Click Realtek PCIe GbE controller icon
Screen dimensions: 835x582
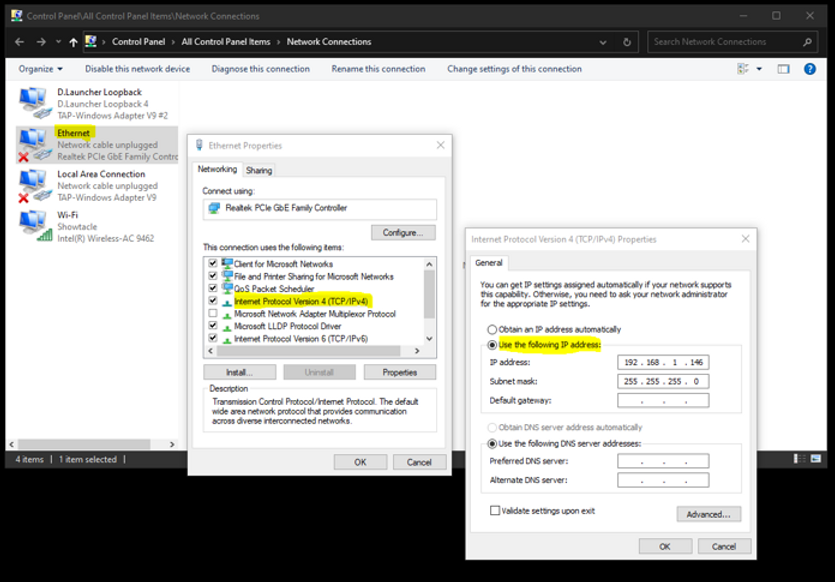click(x=214, y=208)
